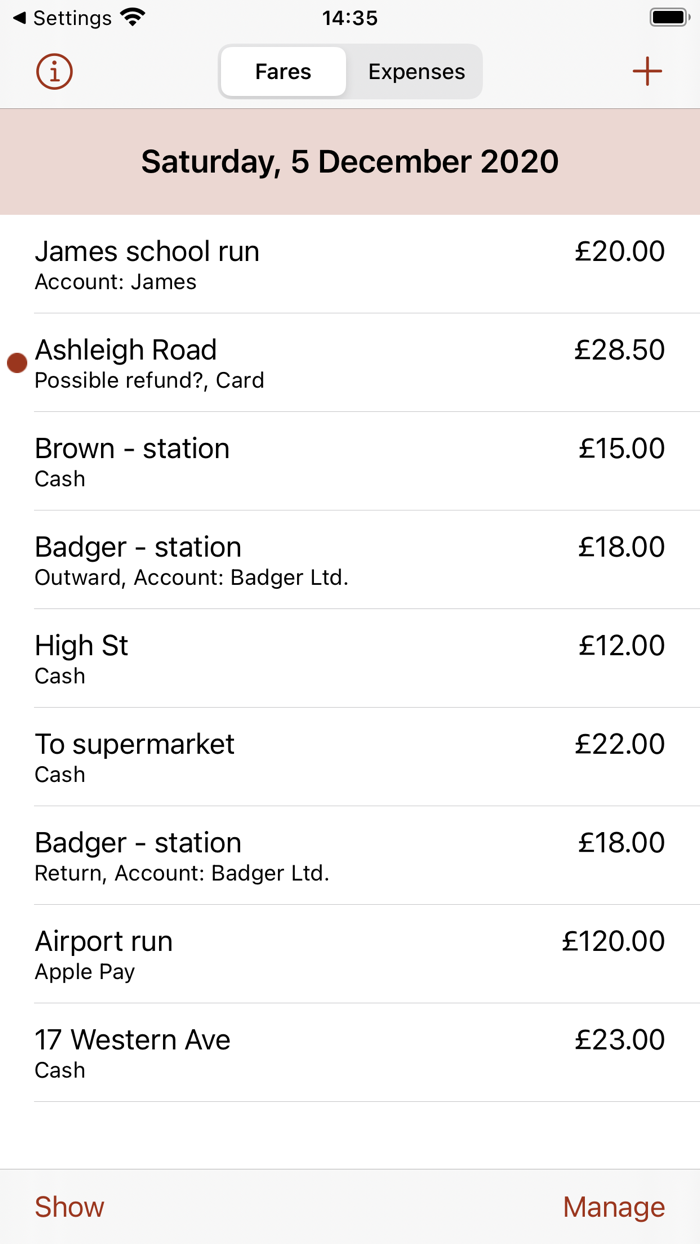Tap the Ashleigh Road fare entry

point(350,363)
